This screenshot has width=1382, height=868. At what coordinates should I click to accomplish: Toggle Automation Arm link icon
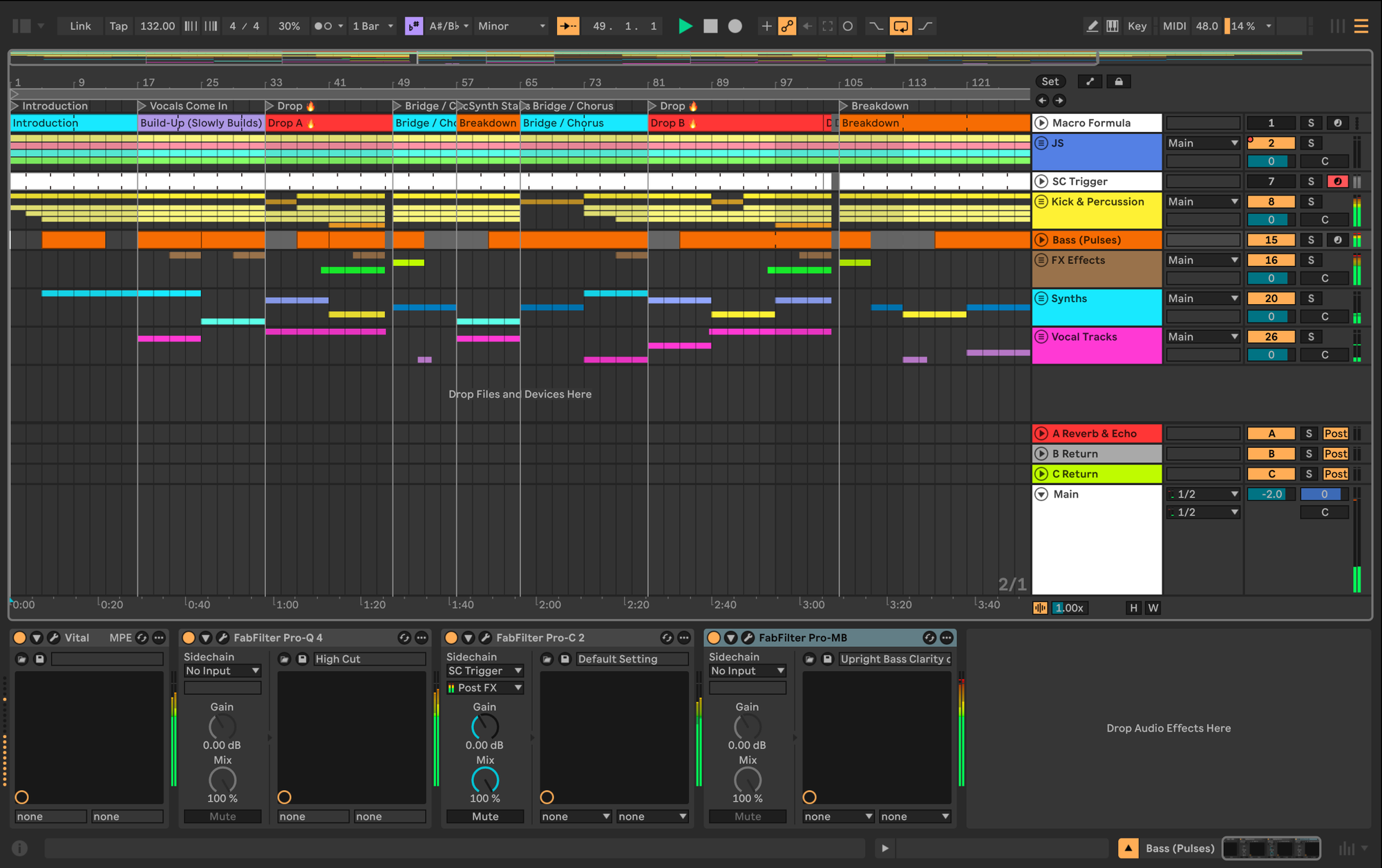(x=787, y=26)
